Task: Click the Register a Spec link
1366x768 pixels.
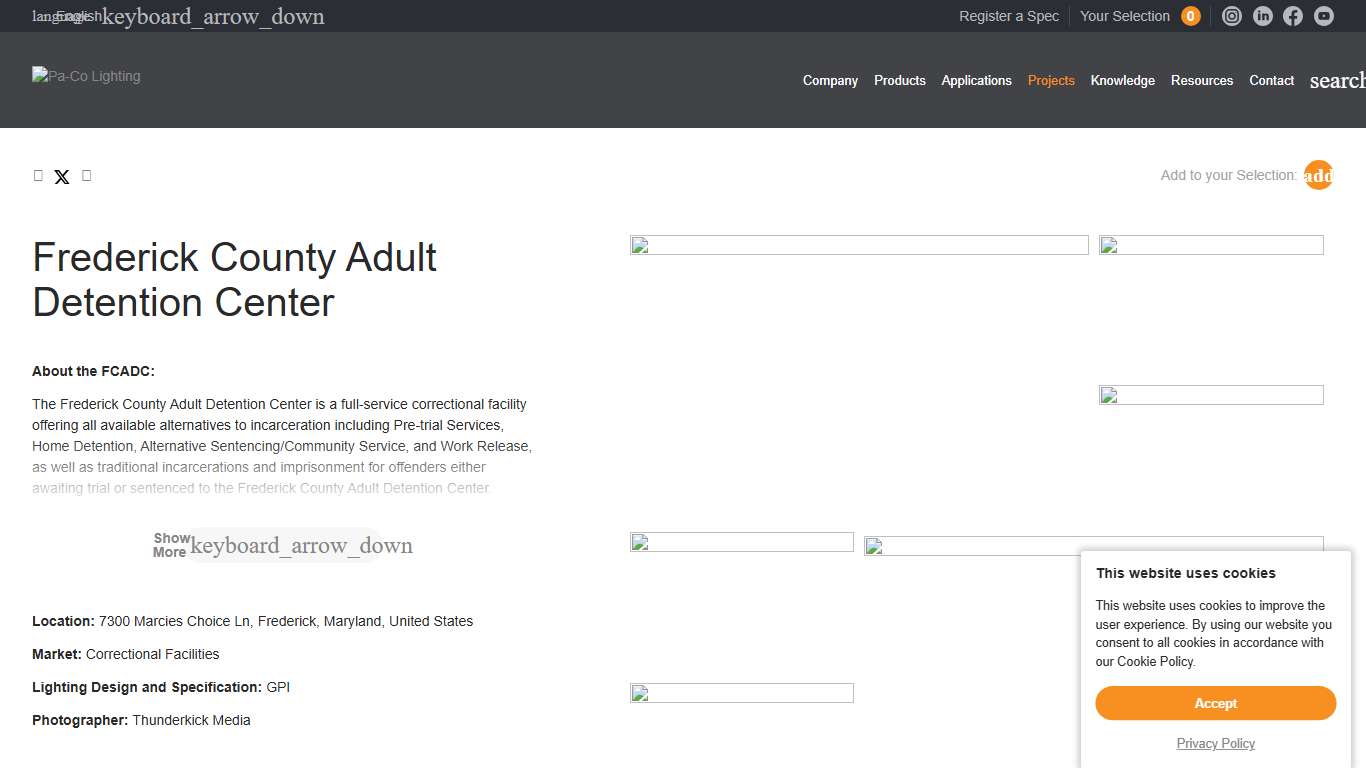Action: (1008, 16)
